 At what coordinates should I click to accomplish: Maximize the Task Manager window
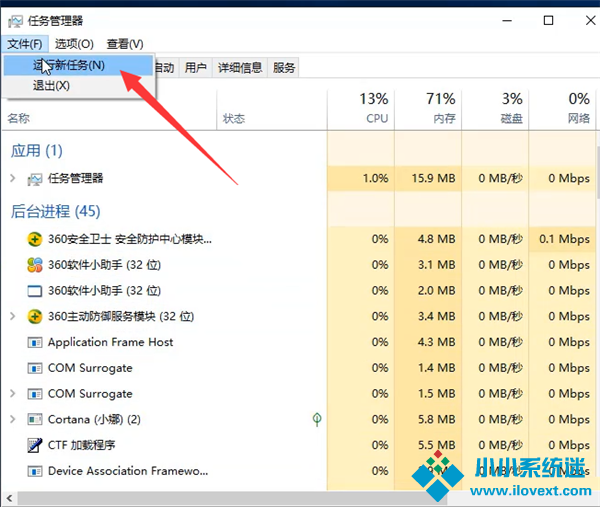[x=548, y=20]
